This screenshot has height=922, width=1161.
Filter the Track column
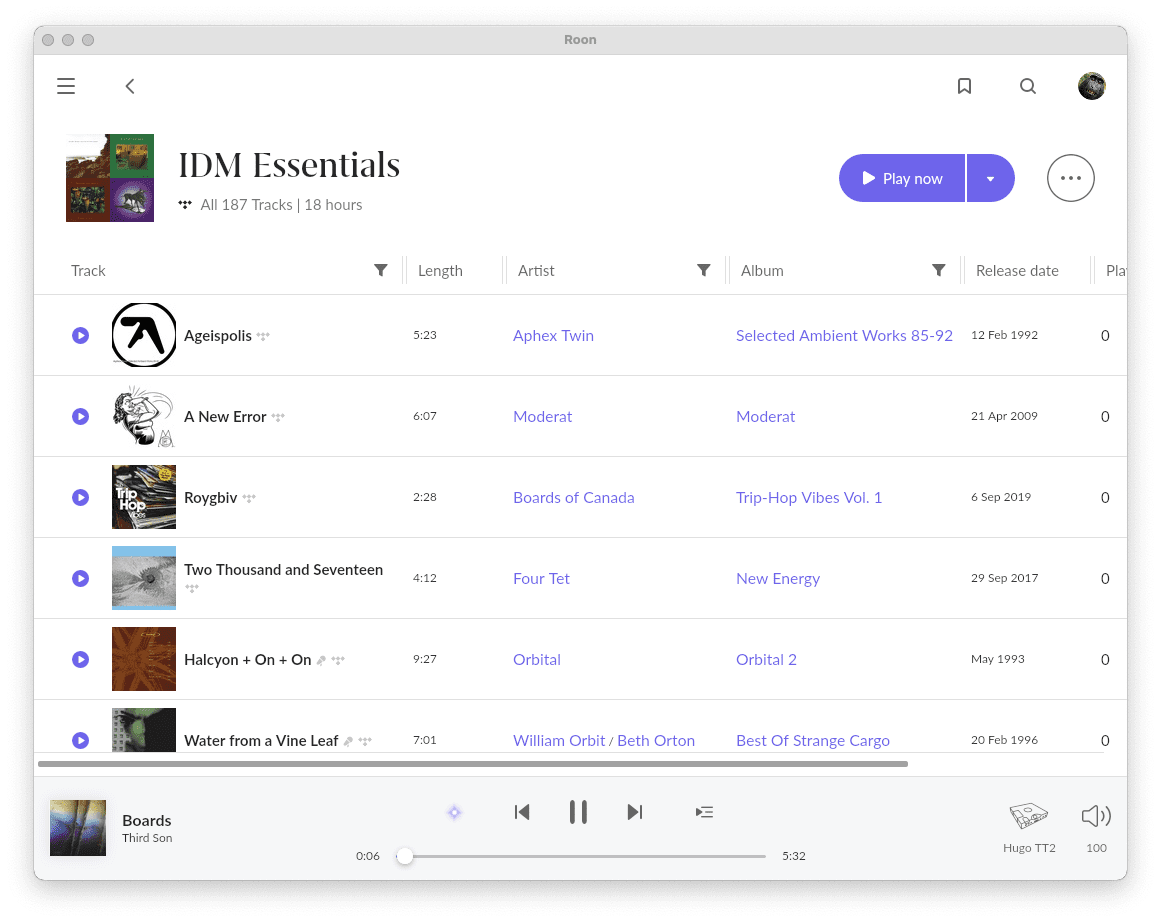pos(381,270)
